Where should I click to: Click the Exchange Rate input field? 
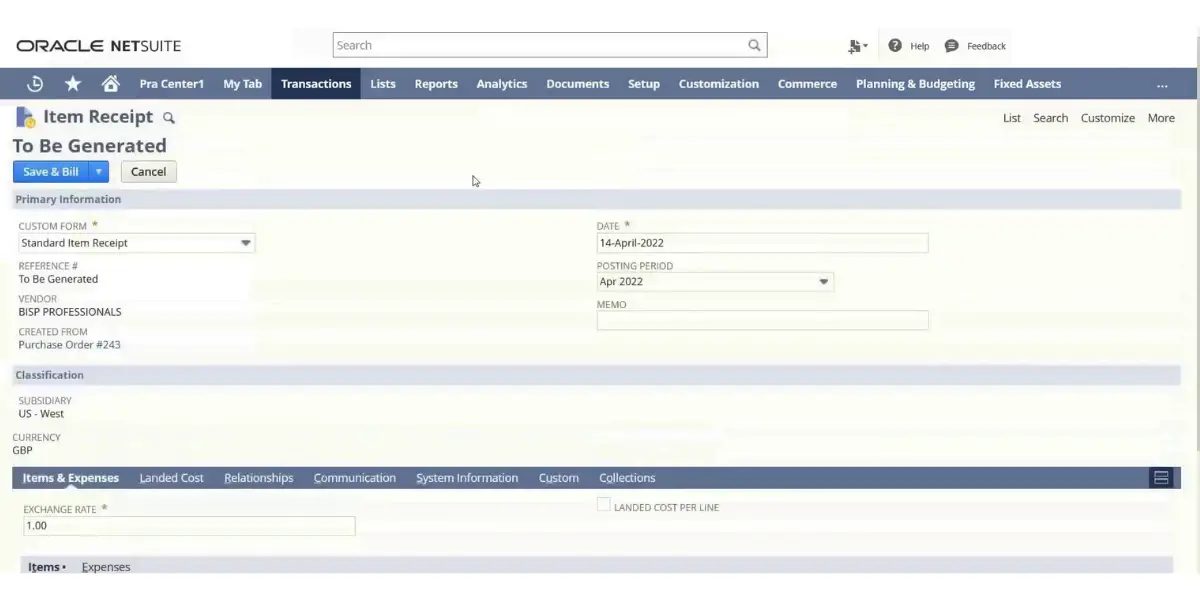[189, 526]
